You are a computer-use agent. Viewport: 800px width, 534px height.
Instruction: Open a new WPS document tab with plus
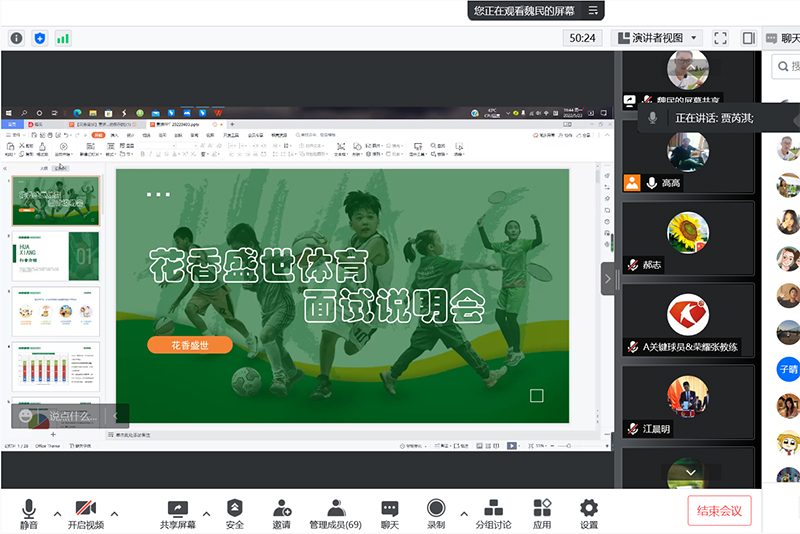click(232, 124)
